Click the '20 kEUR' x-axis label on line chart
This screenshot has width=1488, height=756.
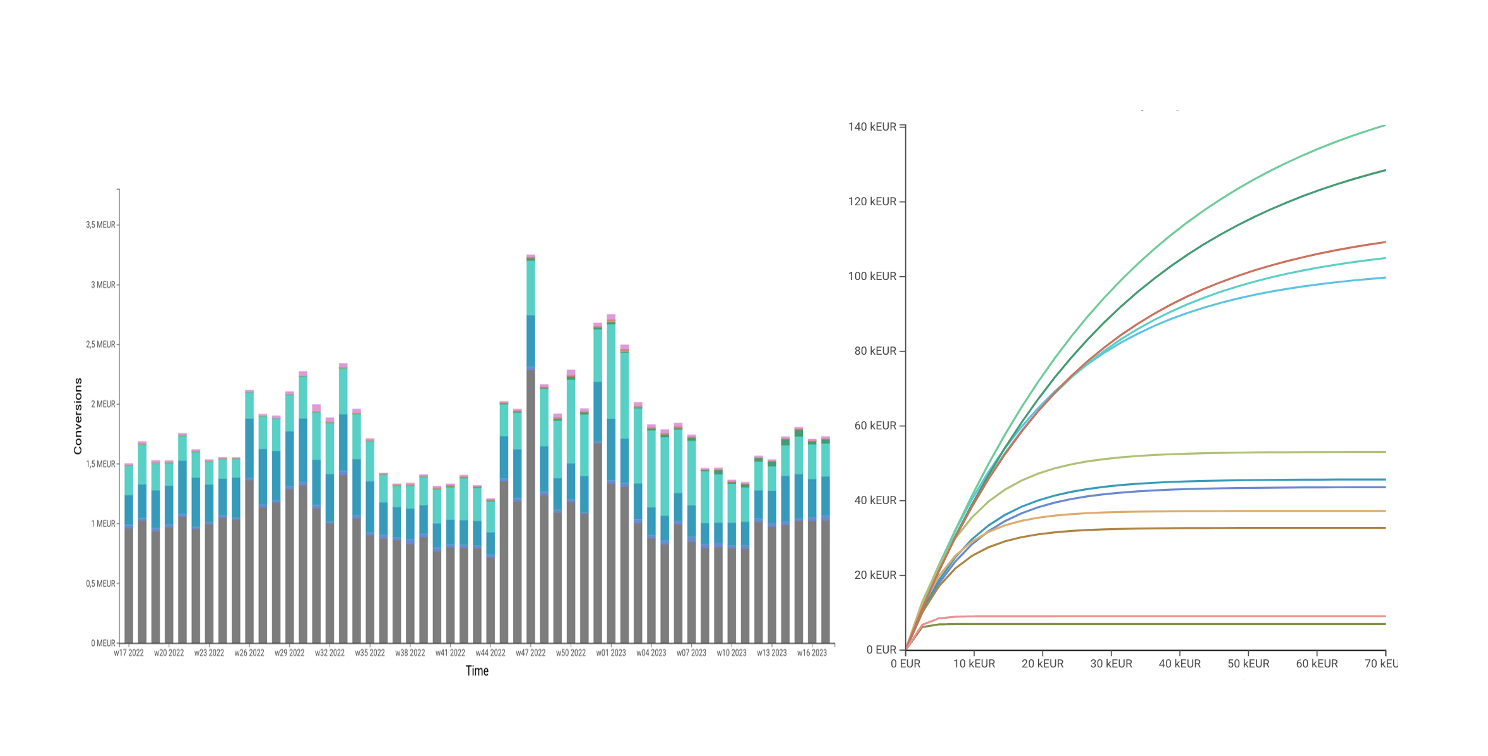click(1043, 664)
